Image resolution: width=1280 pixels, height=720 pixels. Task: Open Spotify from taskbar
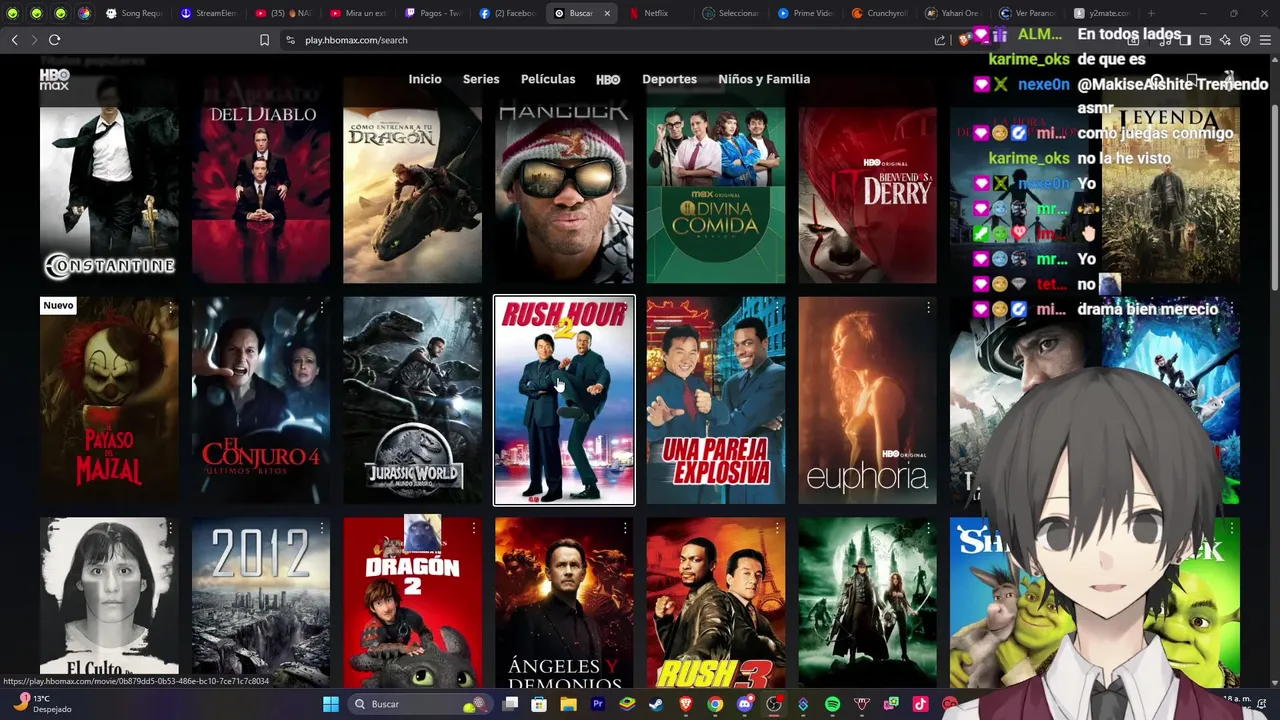832,704
